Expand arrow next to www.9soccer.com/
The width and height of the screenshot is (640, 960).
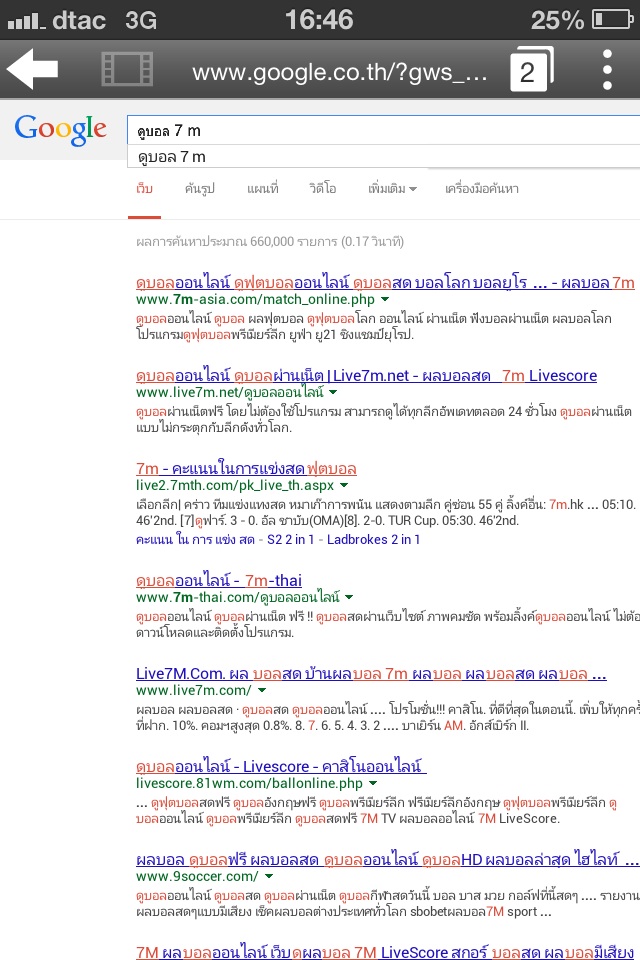coord(269,876)
